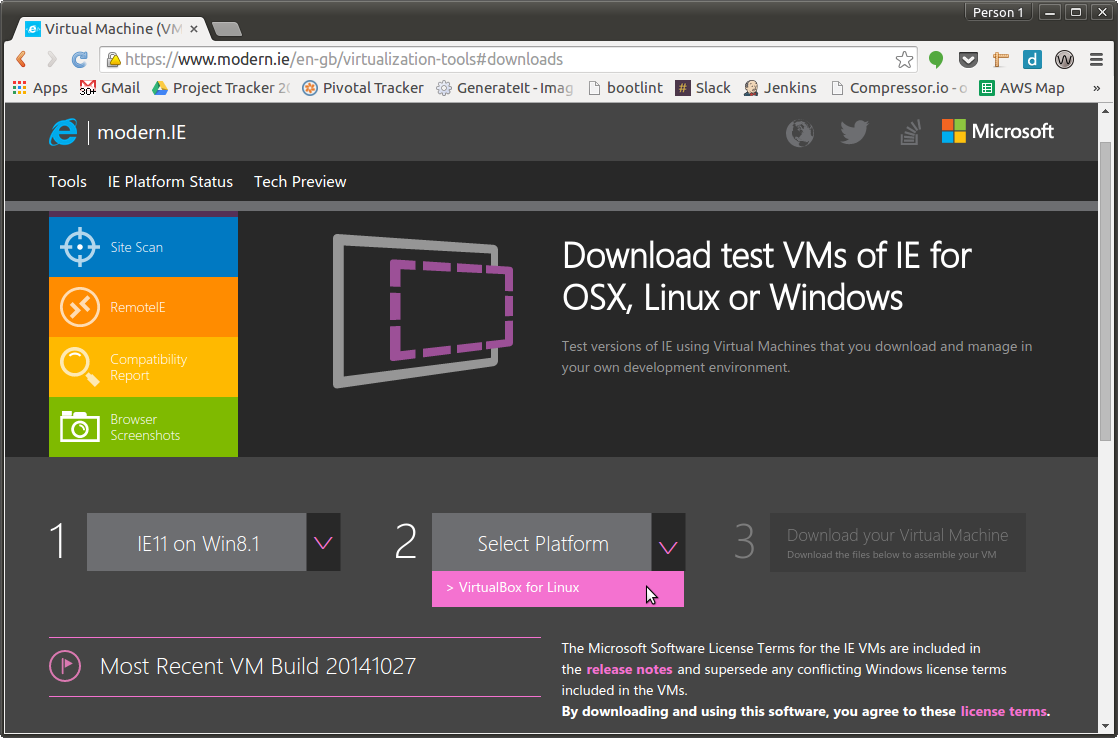
Task: Open the Twitter bird icon
Action: pyautogui.click(x=854, y=132)
